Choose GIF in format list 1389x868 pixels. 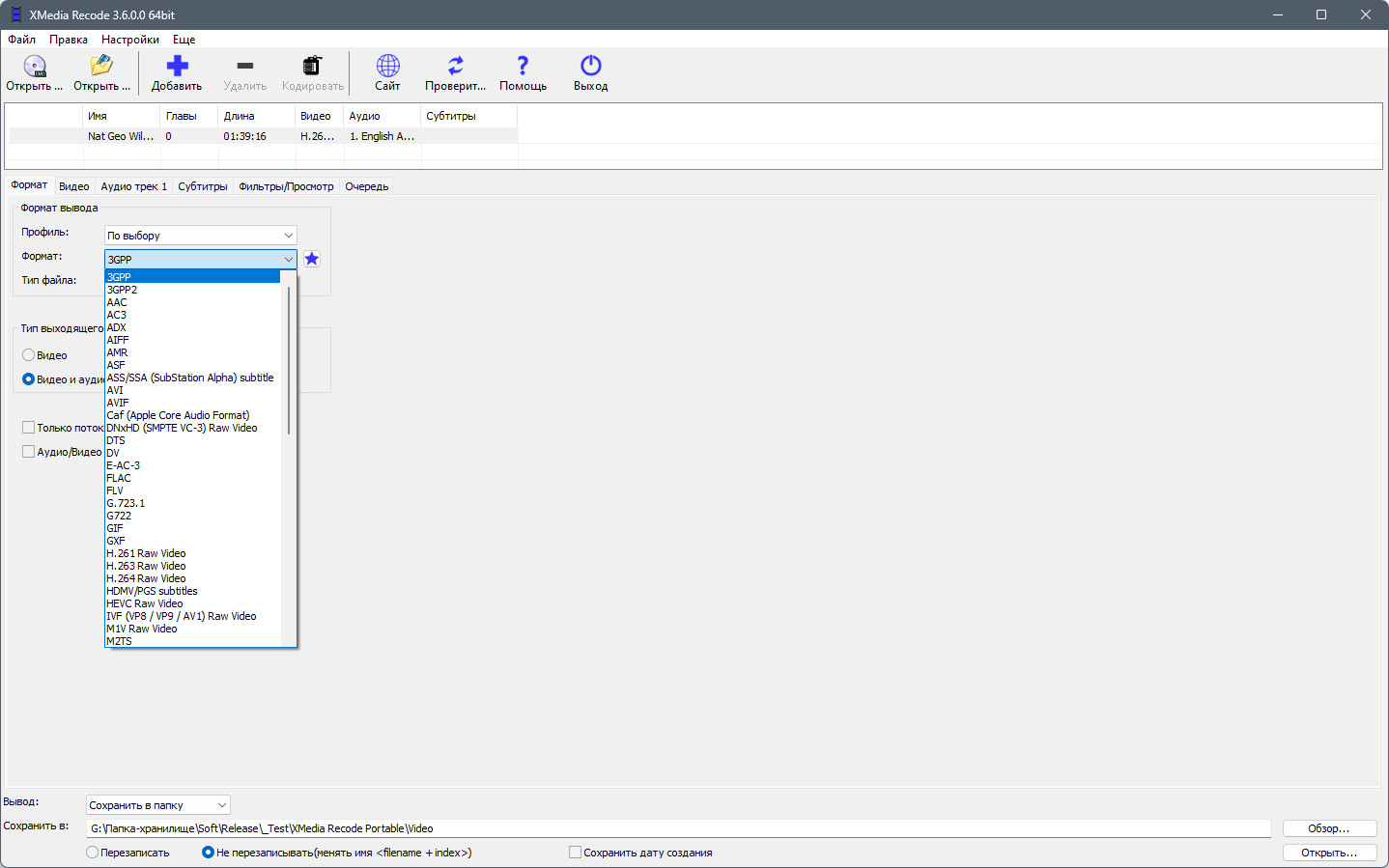coord(192,528)
